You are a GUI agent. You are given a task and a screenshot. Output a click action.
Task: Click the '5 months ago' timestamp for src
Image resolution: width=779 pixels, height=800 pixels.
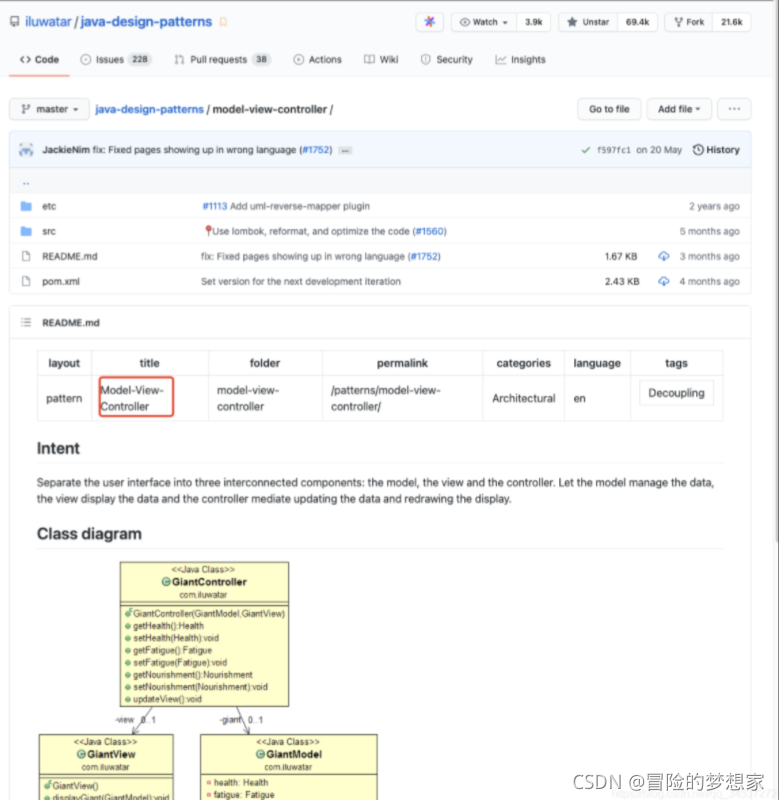point(709,231)
